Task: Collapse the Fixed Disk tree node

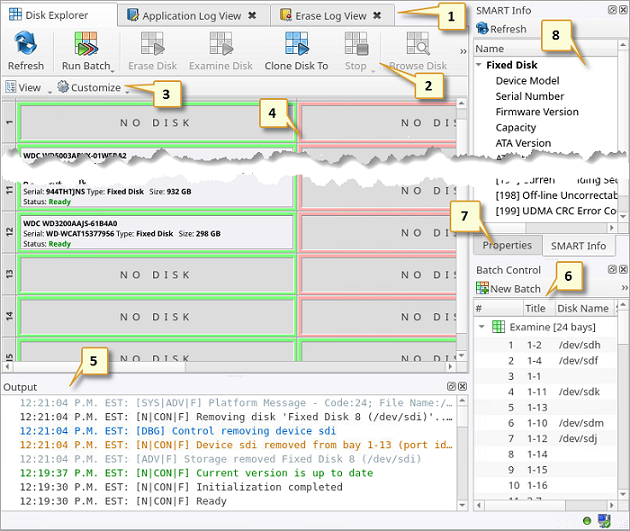Action: click(x=479, y=65)
